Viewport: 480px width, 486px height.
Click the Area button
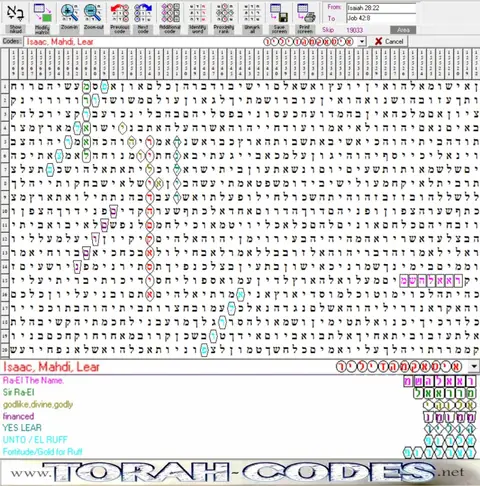[403, 30]
